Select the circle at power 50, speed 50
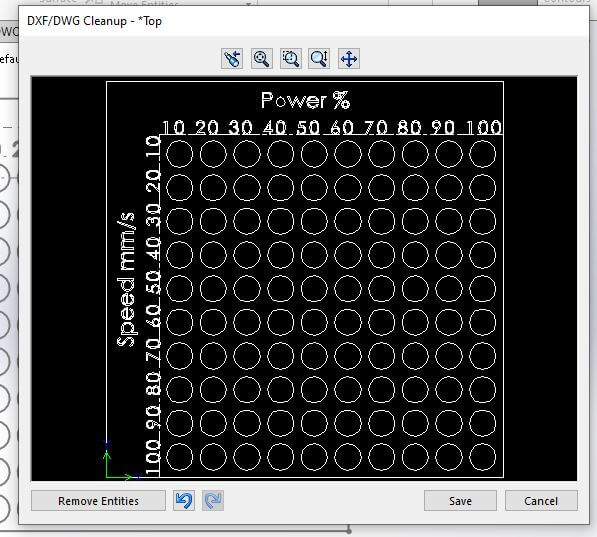The height and width of the screenshot is (537, 597). click(x=314, y=289)
